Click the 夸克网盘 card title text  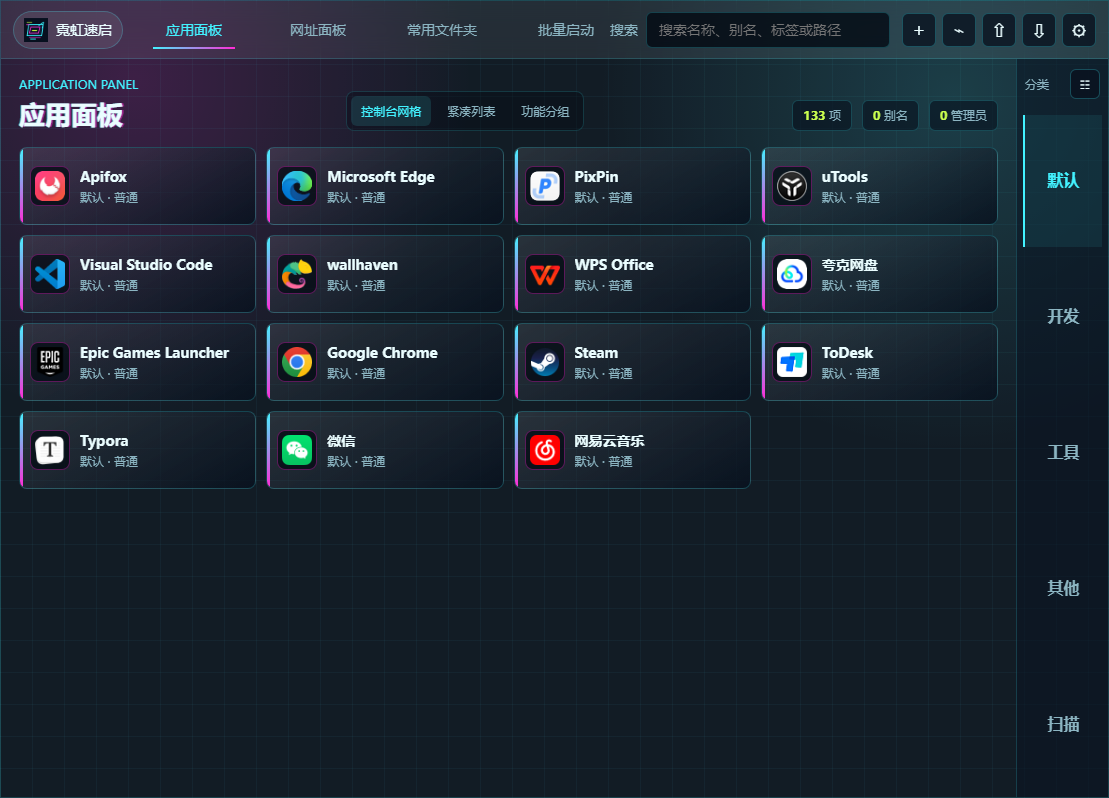[x=849, y=265]
